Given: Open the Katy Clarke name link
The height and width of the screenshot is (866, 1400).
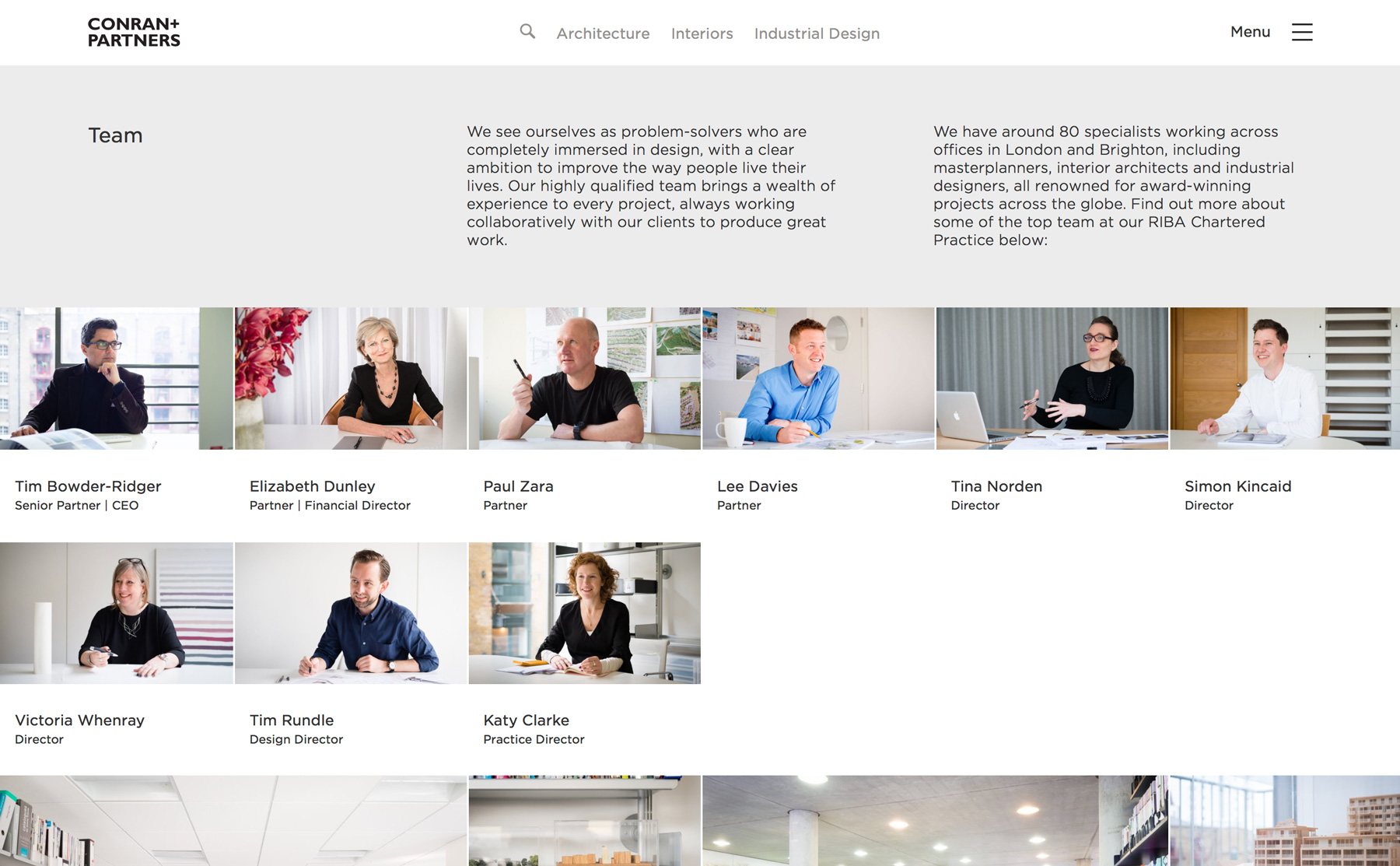Looking at the screenshot, I should coord(527,720).
